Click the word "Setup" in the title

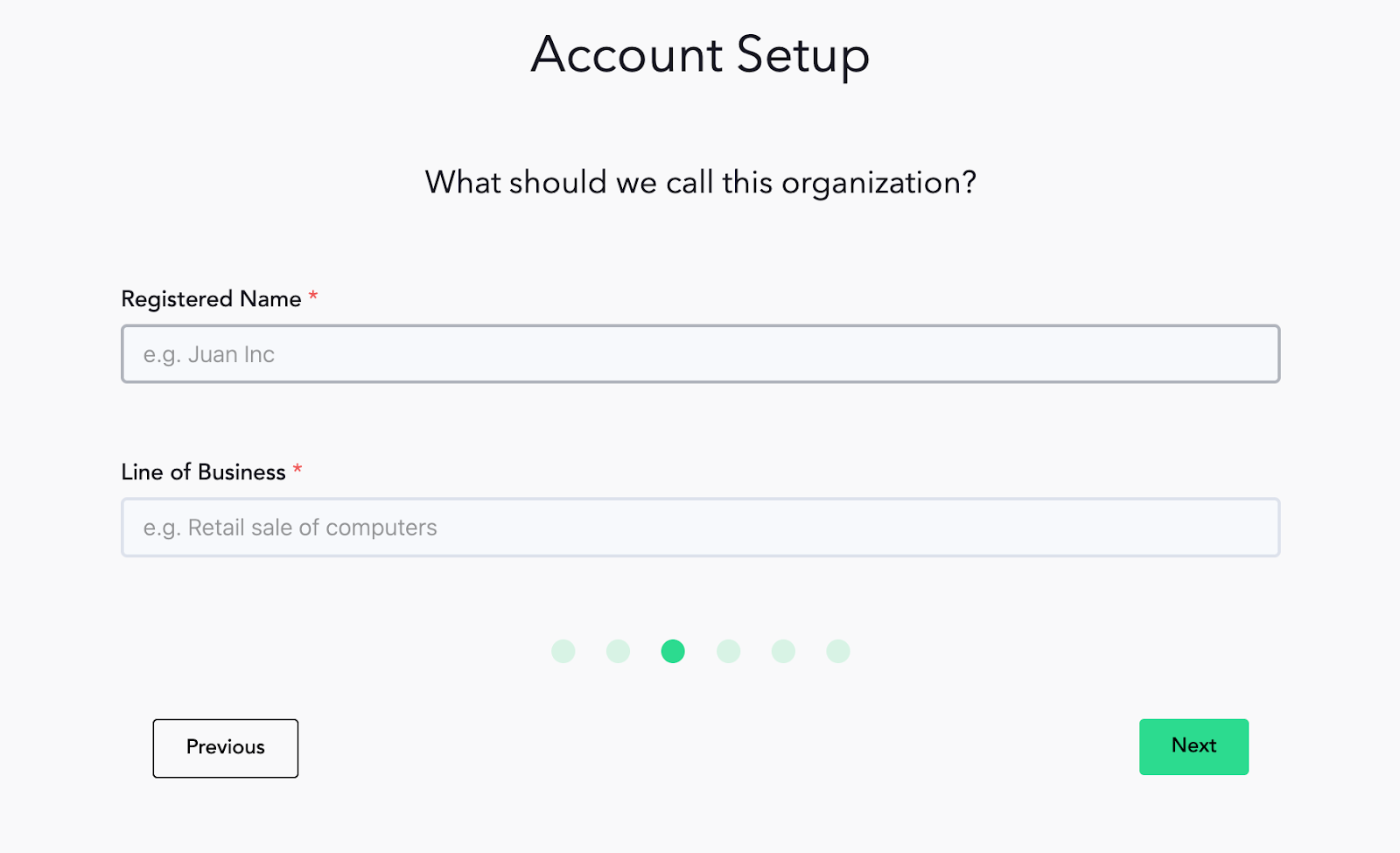point(803,56)
